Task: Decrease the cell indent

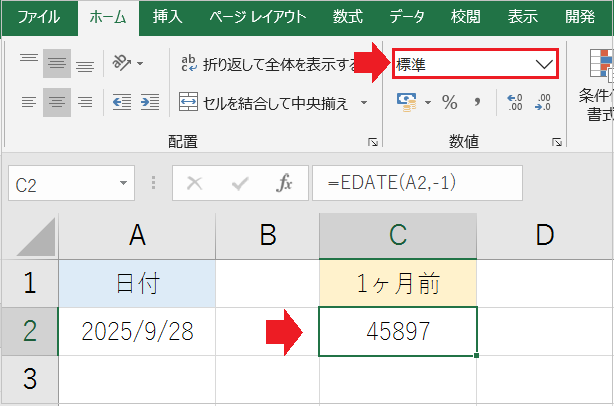Action: coord(122,102)
